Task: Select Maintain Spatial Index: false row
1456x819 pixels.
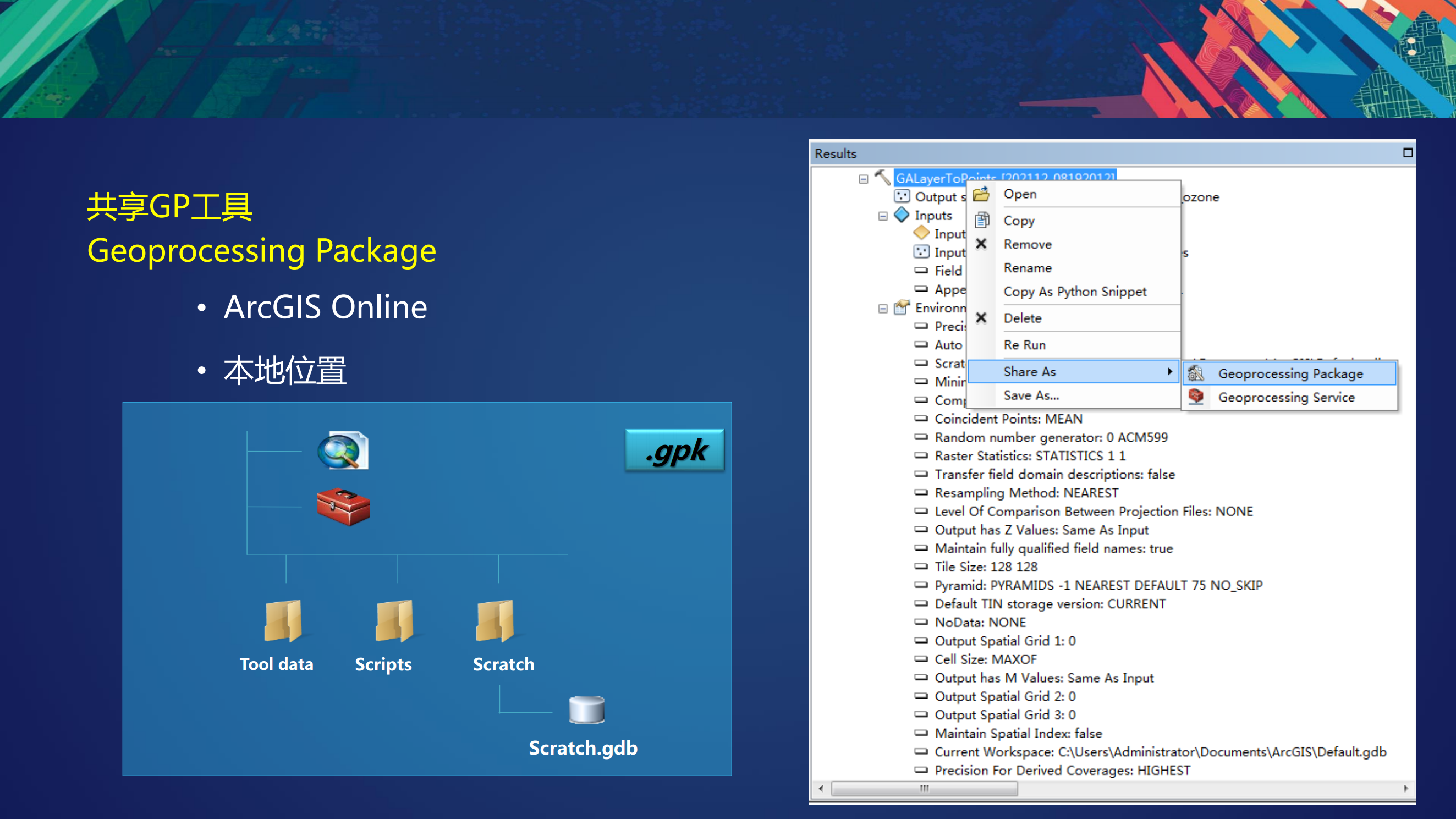Action: tap(1018, 733)
